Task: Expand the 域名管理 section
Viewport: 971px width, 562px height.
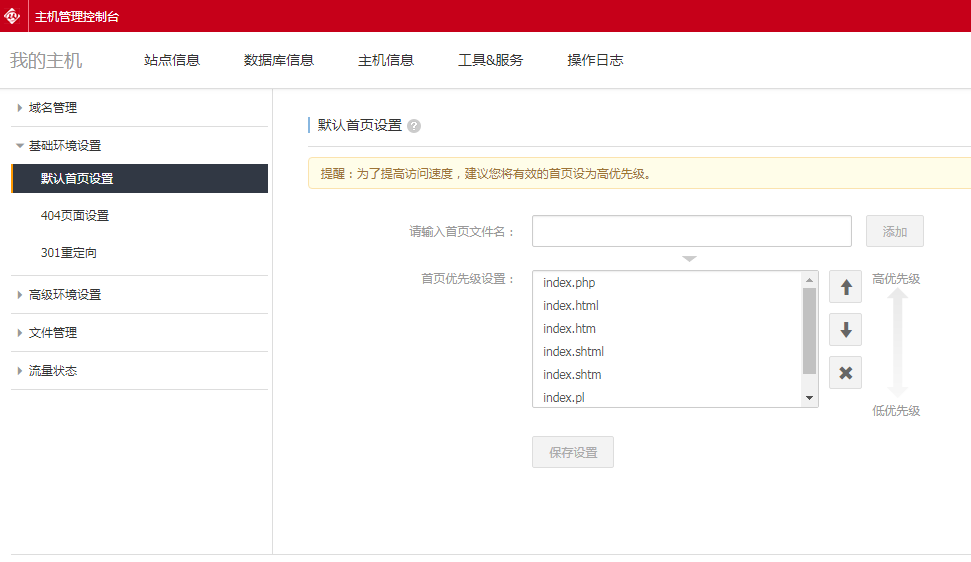Action: (53, 108)
